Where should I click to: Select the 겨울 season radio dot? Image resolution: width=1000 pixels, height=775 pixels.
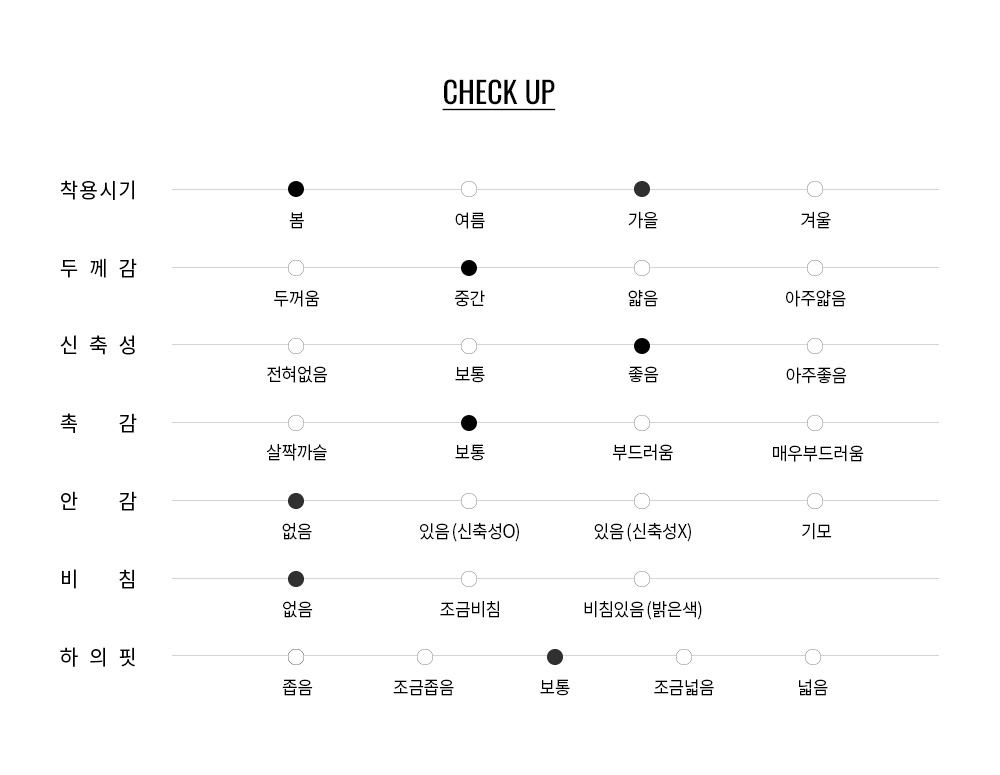pos(815,189)
